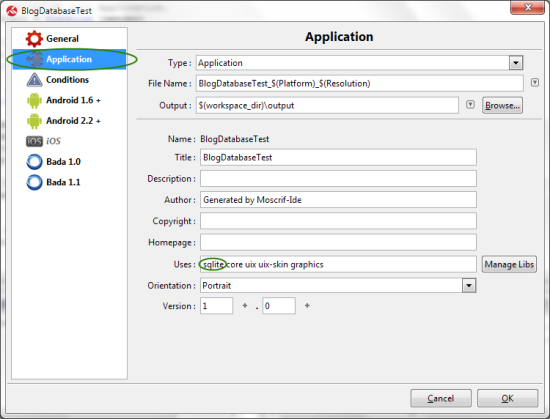Click the Browse... button
The height and width of the screenshot is (419, 550).
(502, 106)
